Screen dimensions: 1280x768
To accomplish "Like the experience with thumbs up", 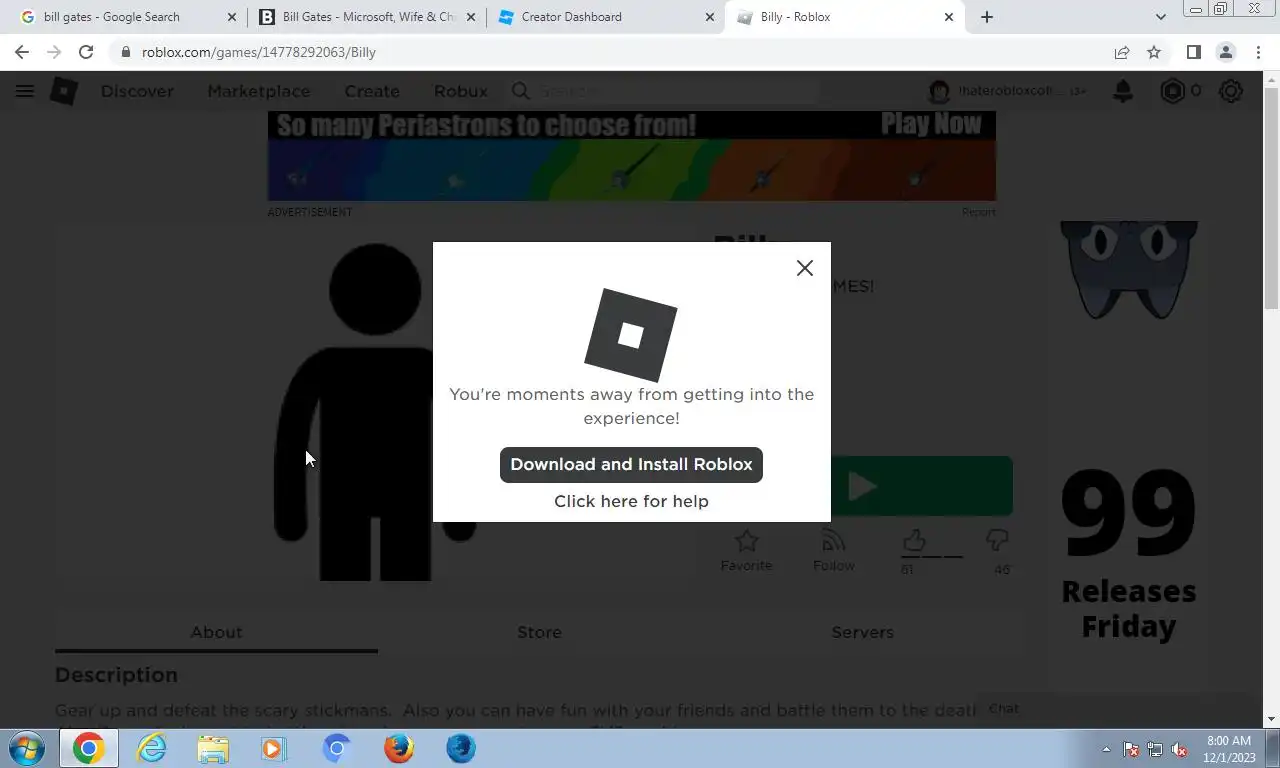I will tap(914, 541).
